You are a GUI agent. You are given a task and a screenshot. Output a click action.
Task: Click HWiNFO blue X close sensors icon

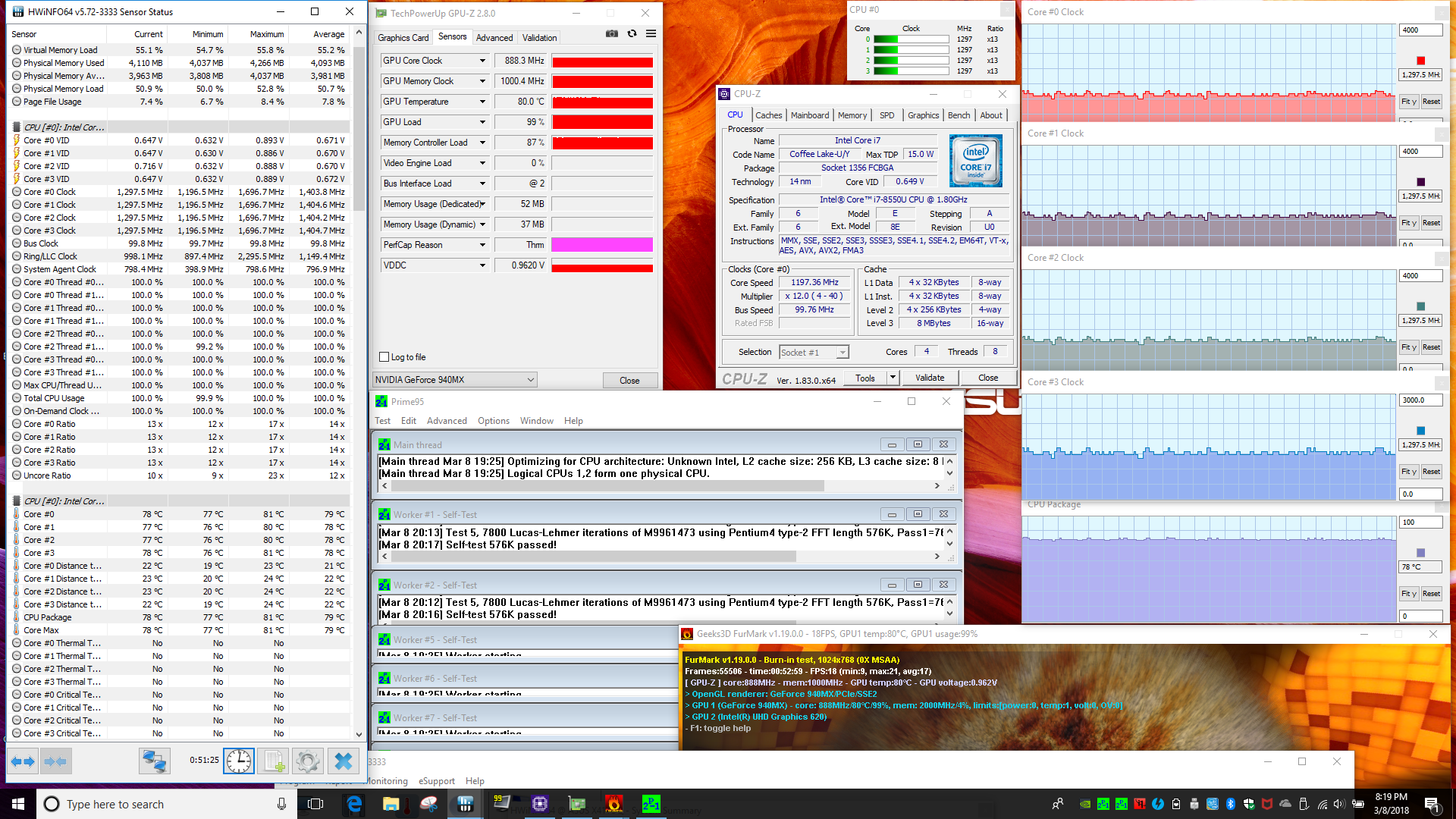tap(343, 761)
